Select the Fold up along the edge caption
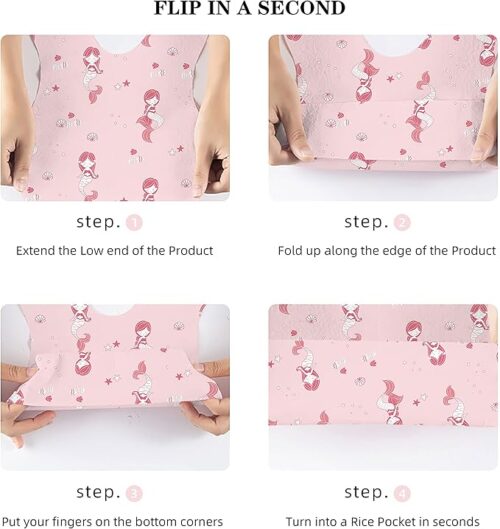Image resolution: width=500 pixels, height=529 pixels. pyautogui.click(x=387, y=251)
